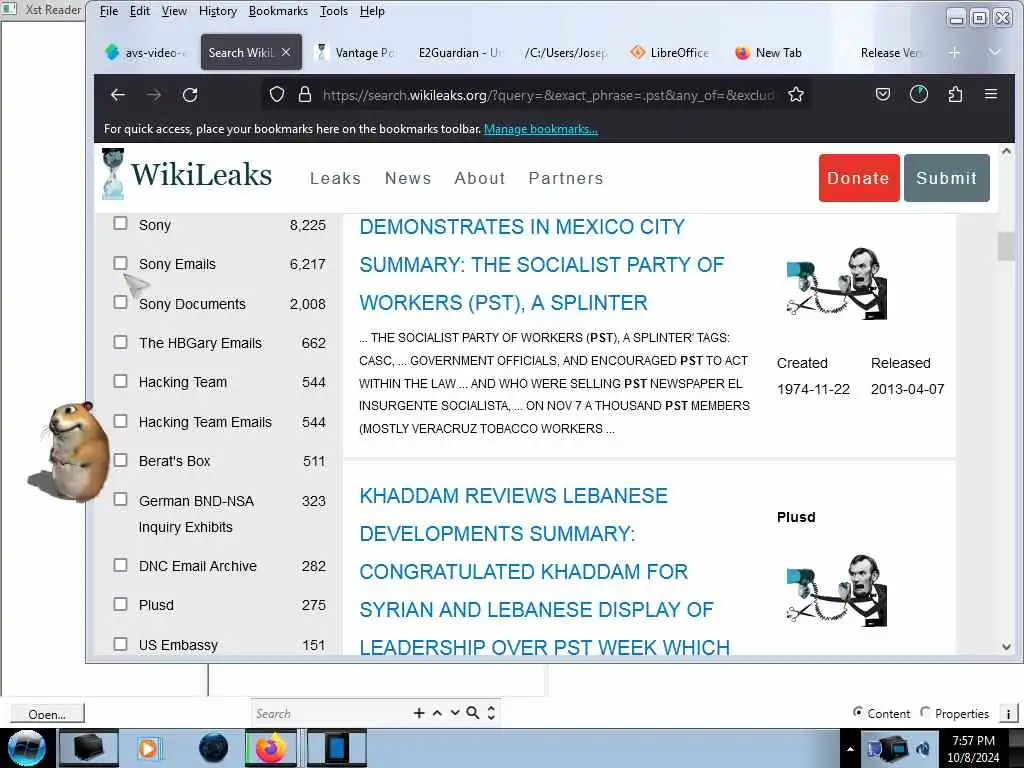Go to the next search match with the down arrow
This screenshot has height=768, width=1024.
455,713
